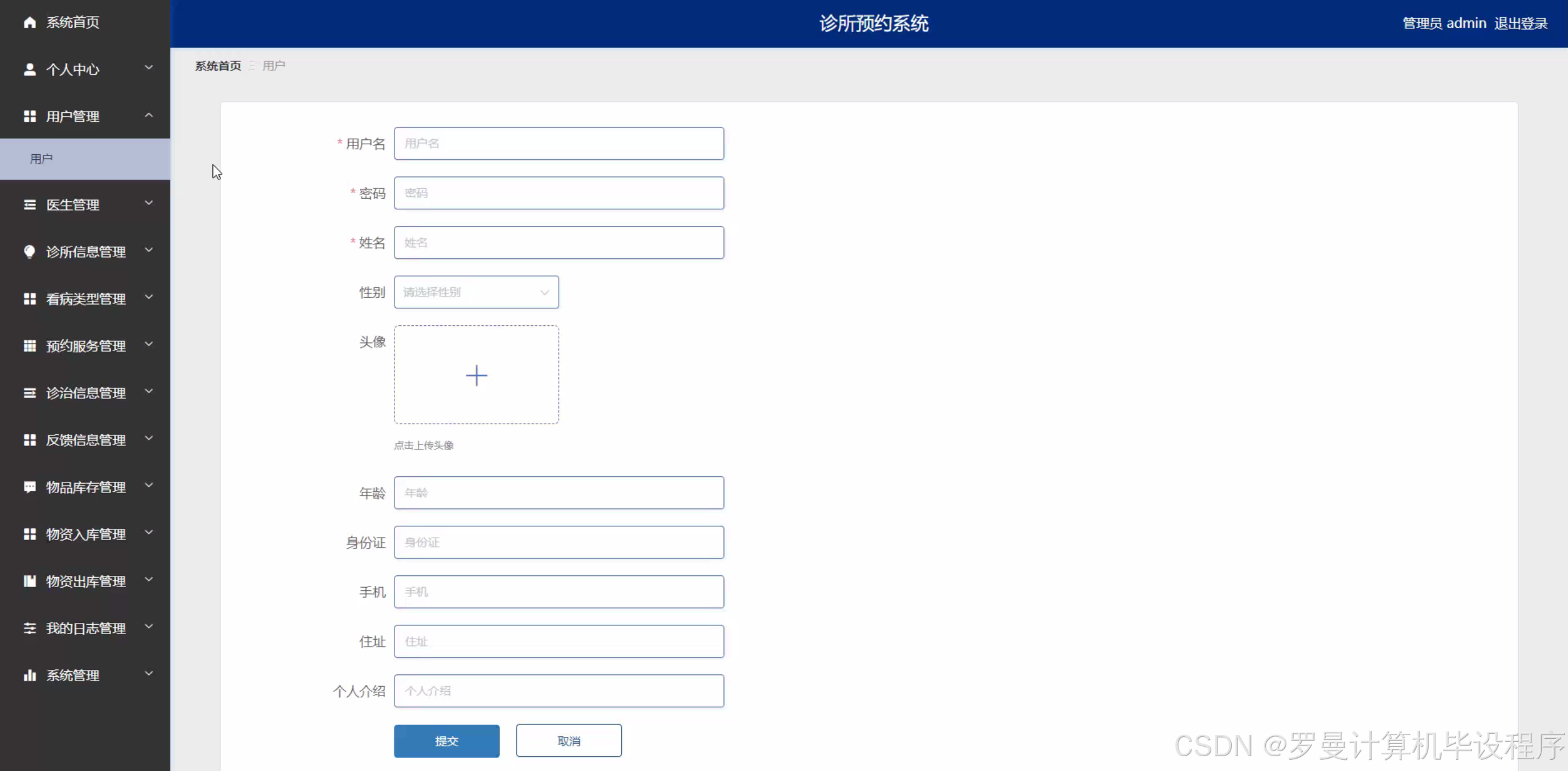Click the bar chart icon for 系统管理

[x=29, y=675]
